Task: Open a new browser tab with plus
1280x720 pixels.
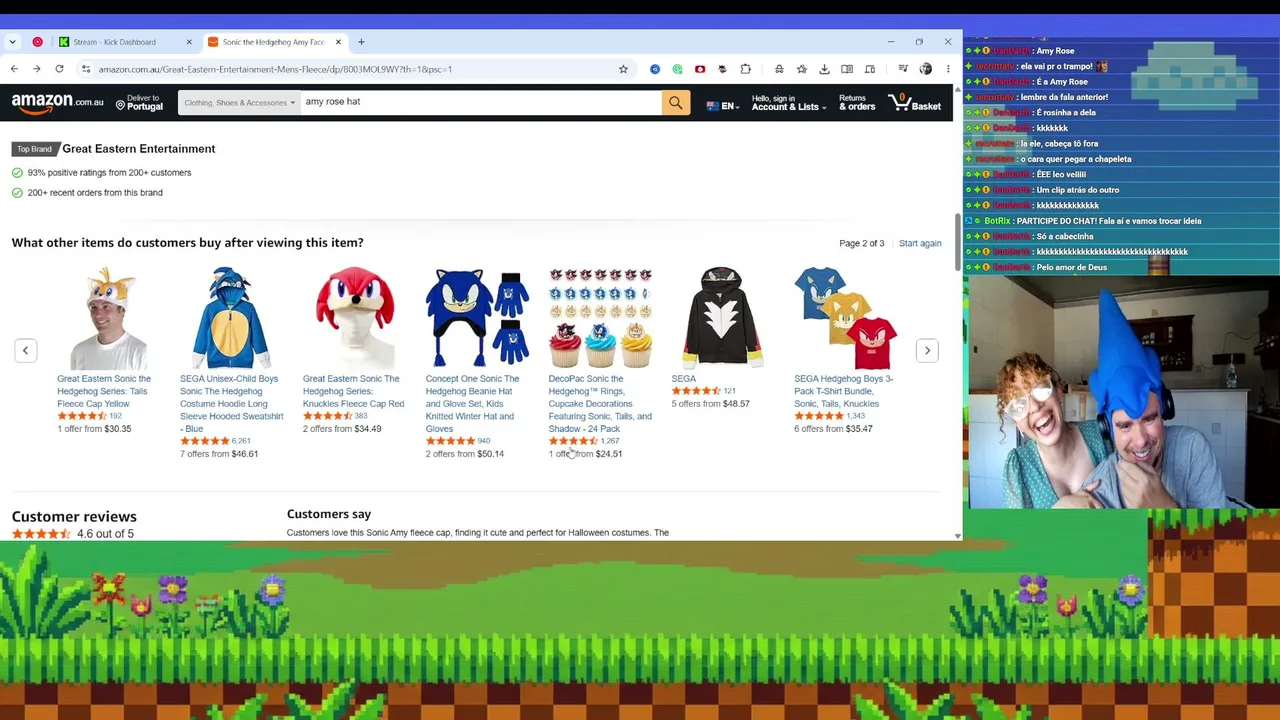Action: click(361, 42)
